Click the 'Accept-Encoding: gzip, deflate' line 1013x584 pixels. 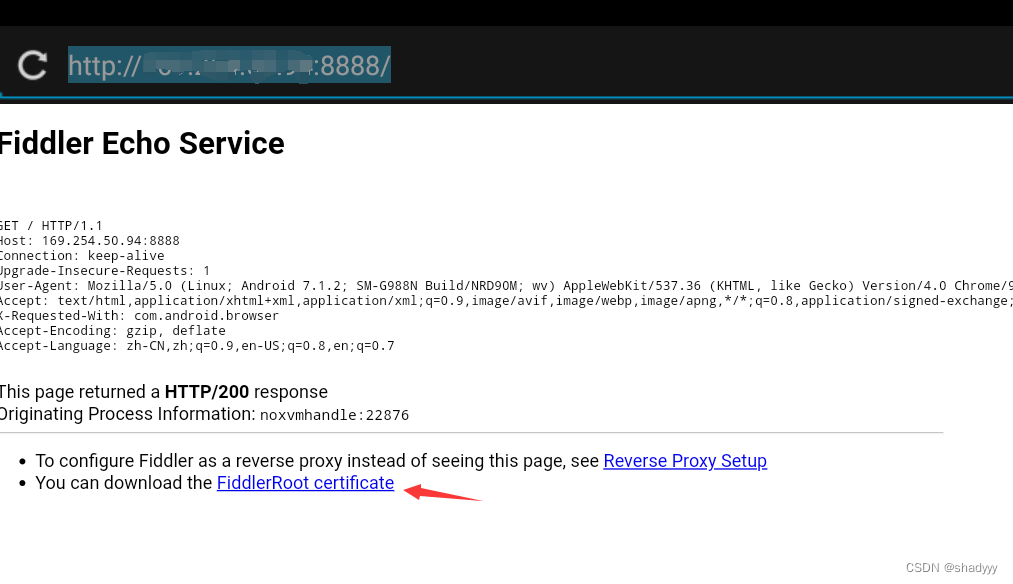pyautogui.click(x=112, y=330)
